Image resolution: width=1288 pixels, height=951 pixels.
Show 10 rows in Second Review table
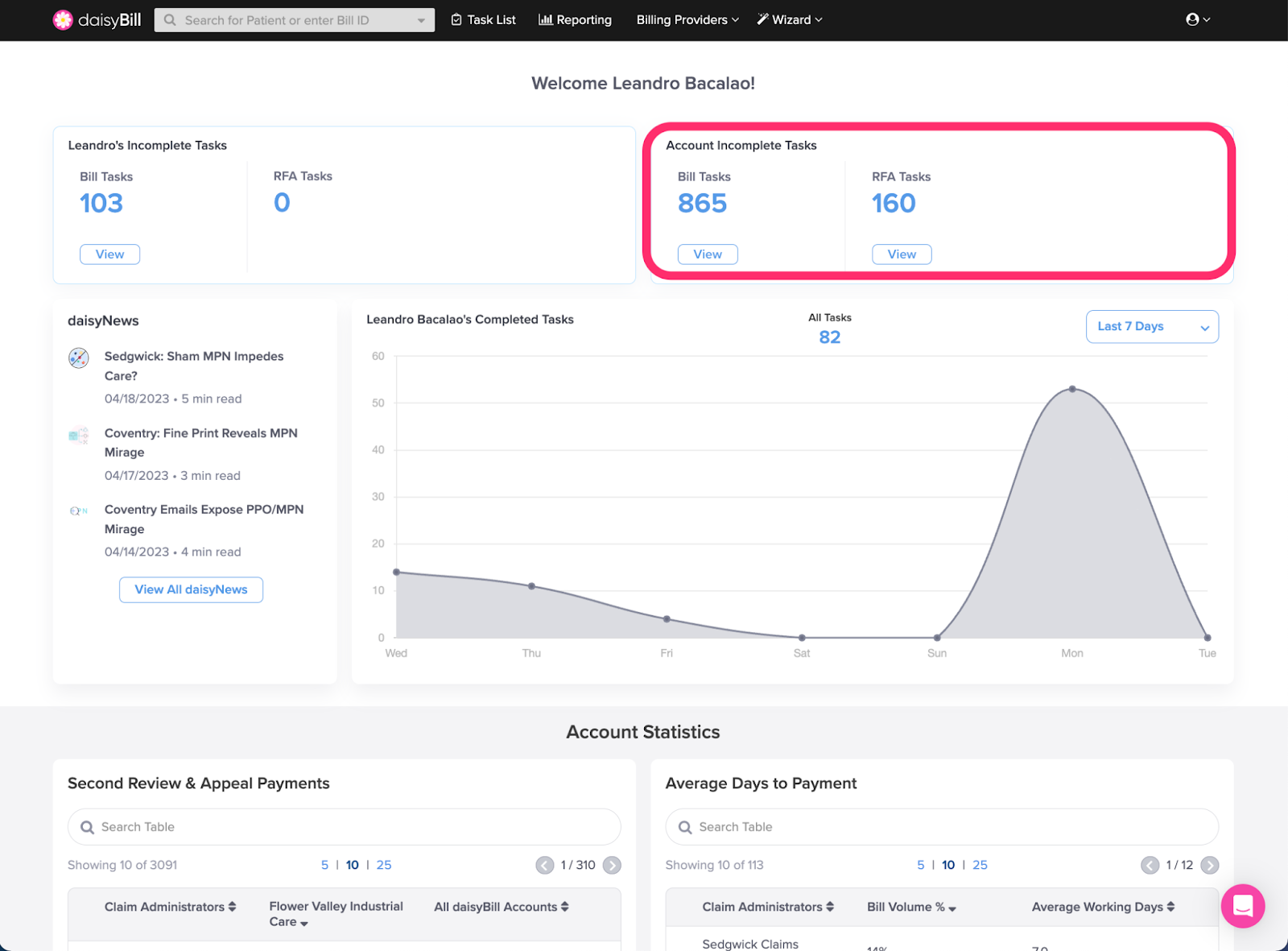coord(353,865)
